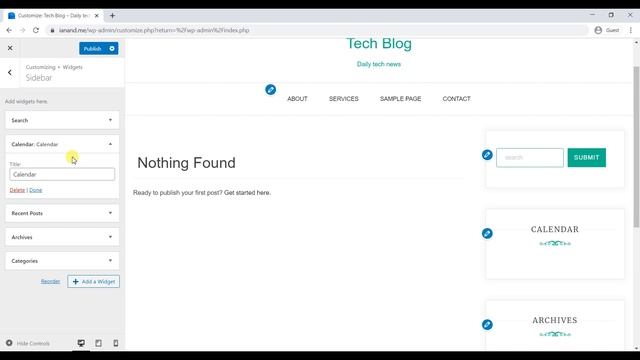
Task: Click the edit pencil beside the Archives widget
Action: (487, 324)
